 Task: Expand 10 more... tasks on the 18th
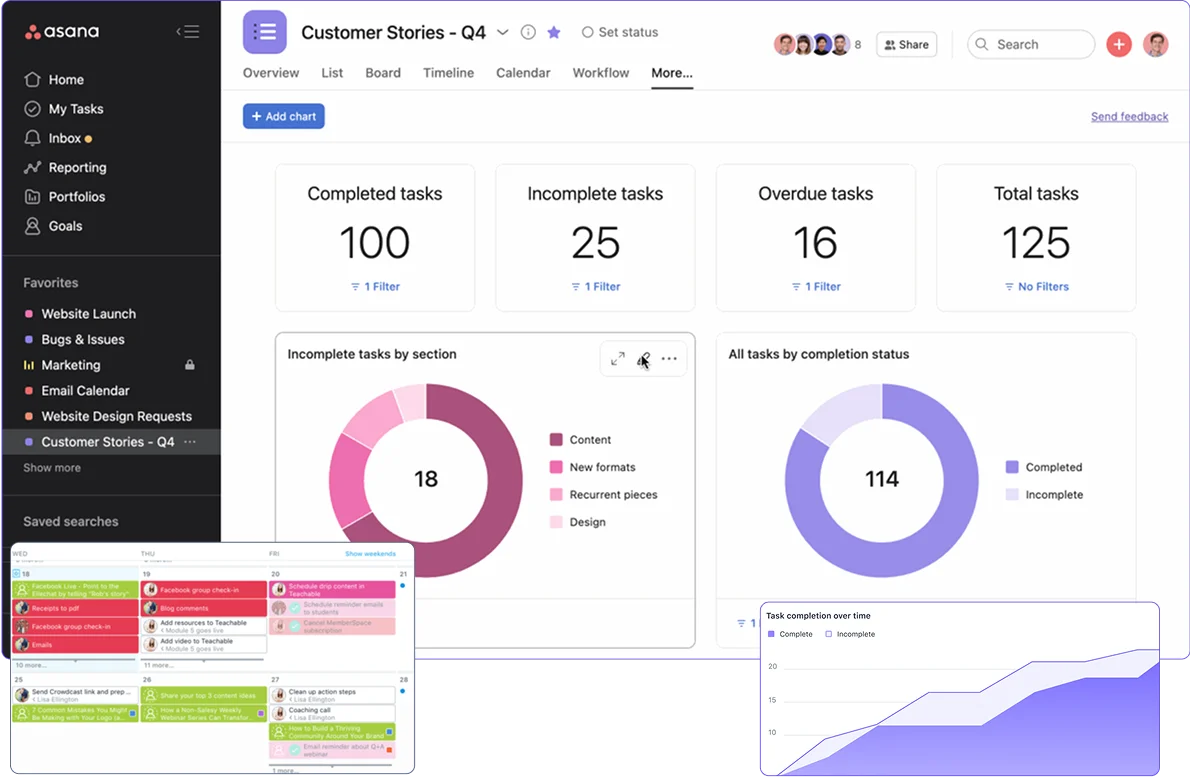(x=31, y=665)
